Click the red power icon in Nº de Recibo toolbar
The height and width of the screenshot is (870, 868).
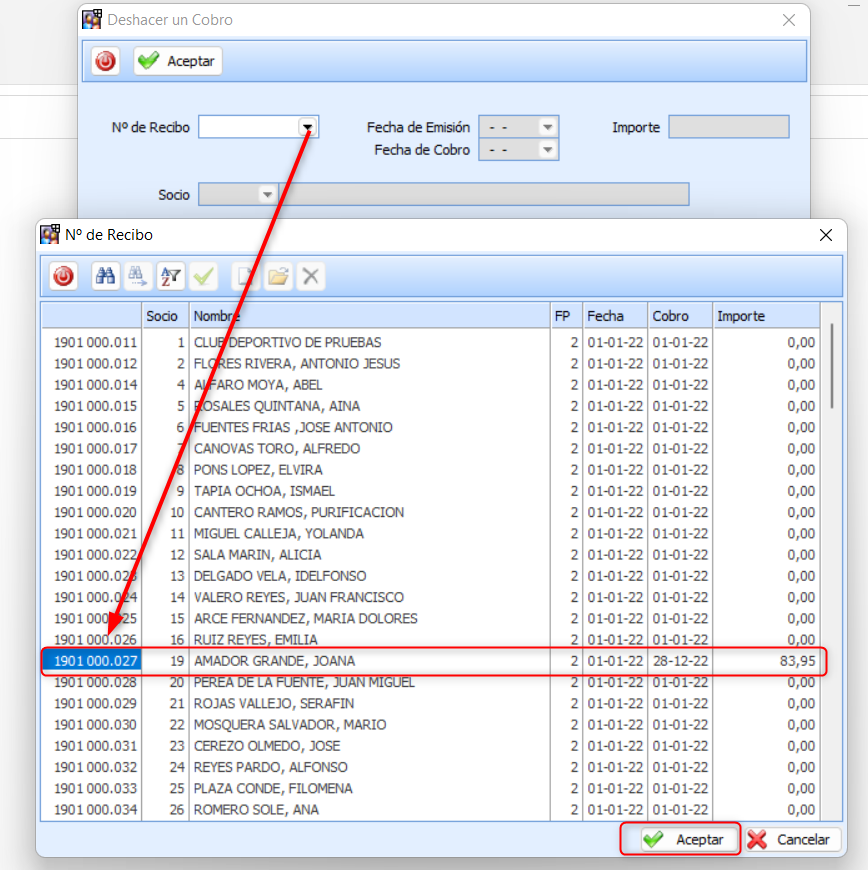64,276
